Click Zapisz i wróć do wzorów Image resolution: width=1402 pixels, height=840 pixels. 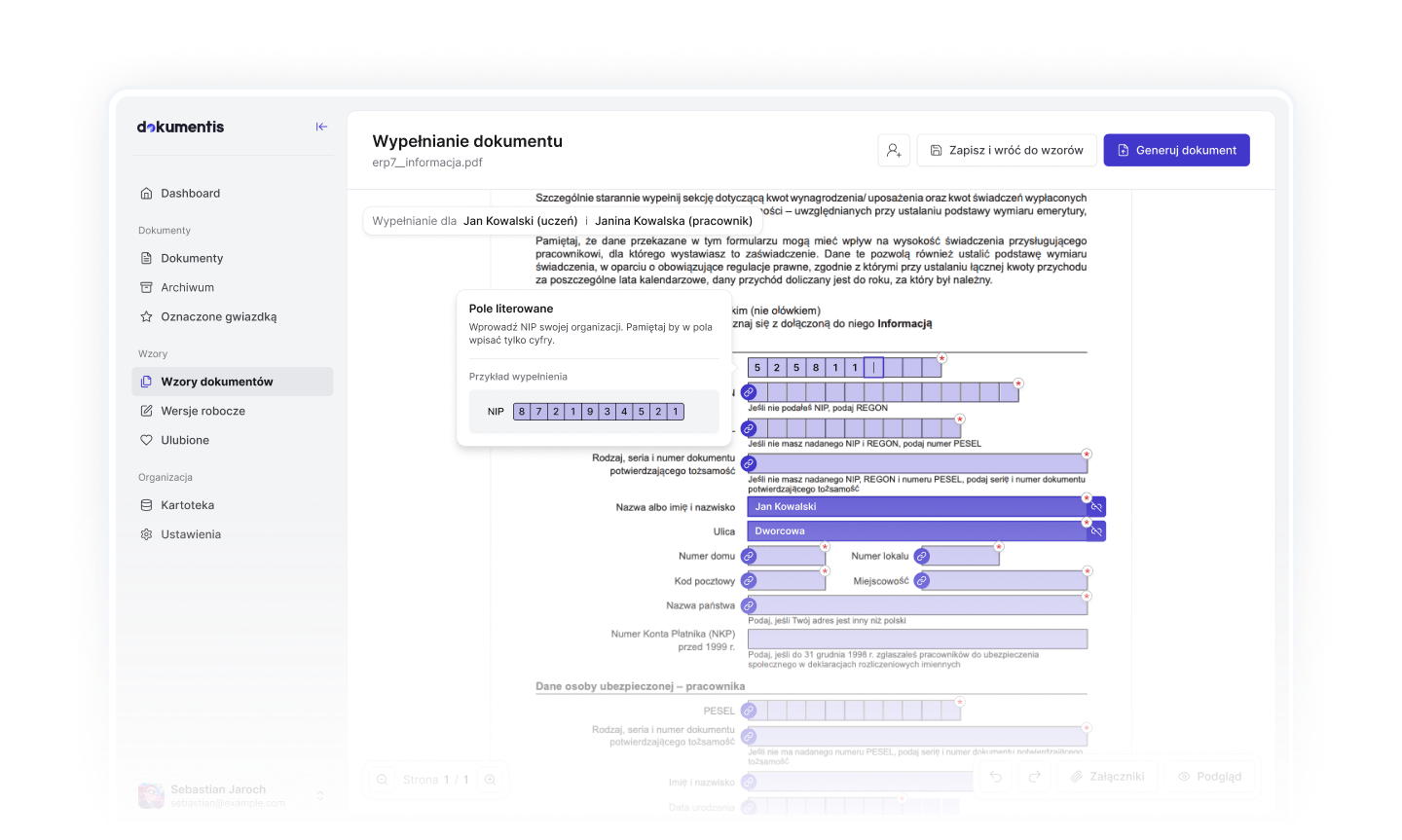[x=1007, y=150]
